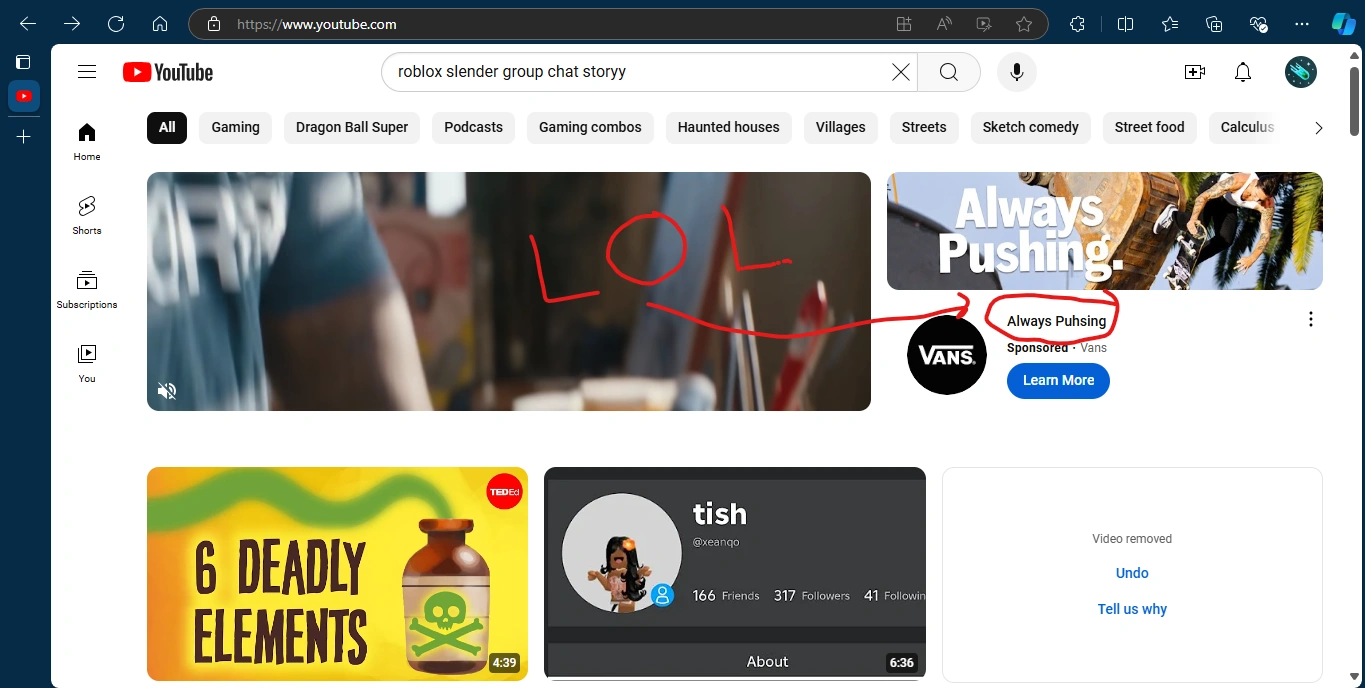Switch to the Haunted houses filter chip

point(728,127)
